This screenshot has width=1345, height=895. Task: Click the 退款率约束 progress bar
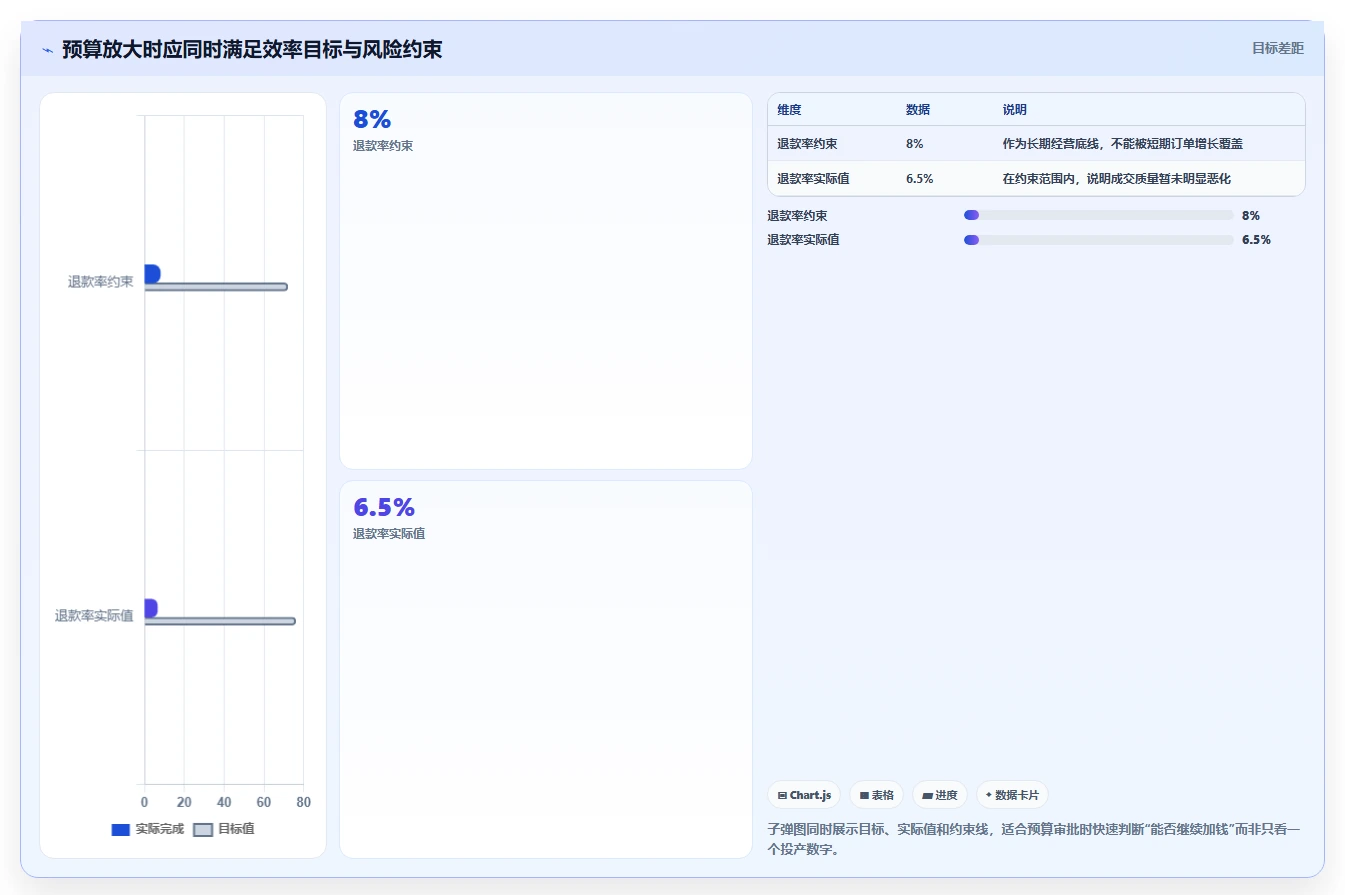[x=1098, y=215]
